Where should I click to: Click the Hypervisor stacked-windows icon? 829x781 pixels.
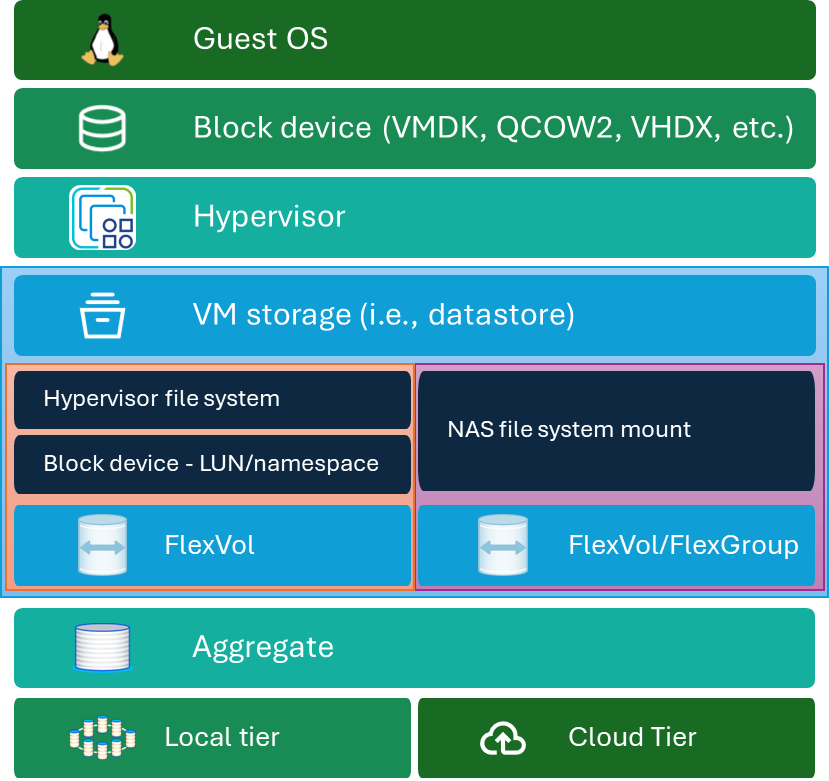point(102,217)
